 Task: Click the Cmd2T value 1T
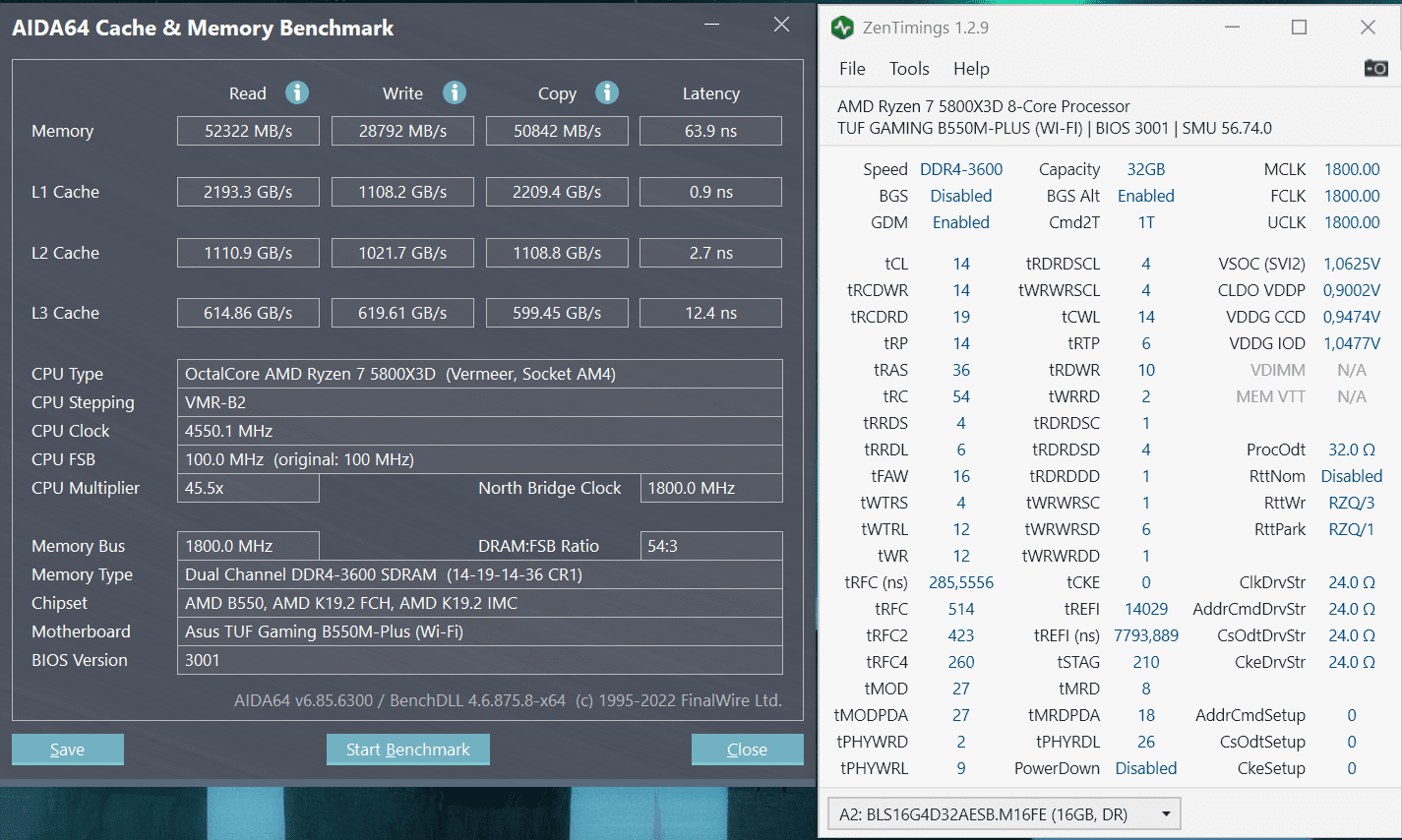click(1146, 222)
